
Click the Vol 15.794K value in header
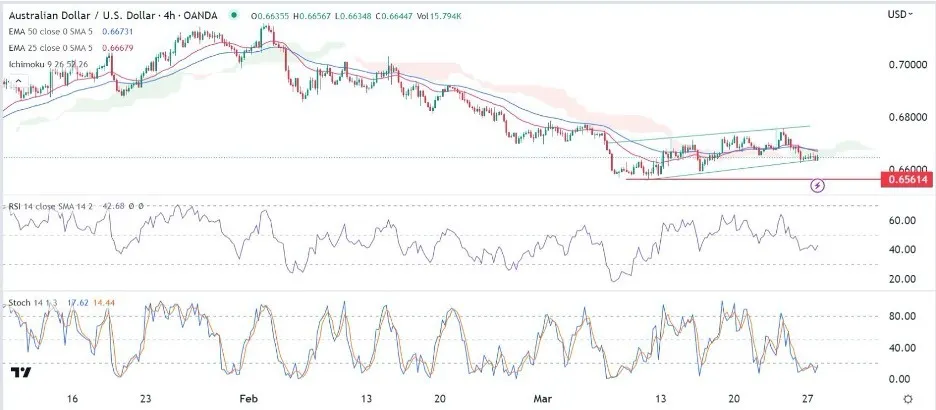(441, 16)
